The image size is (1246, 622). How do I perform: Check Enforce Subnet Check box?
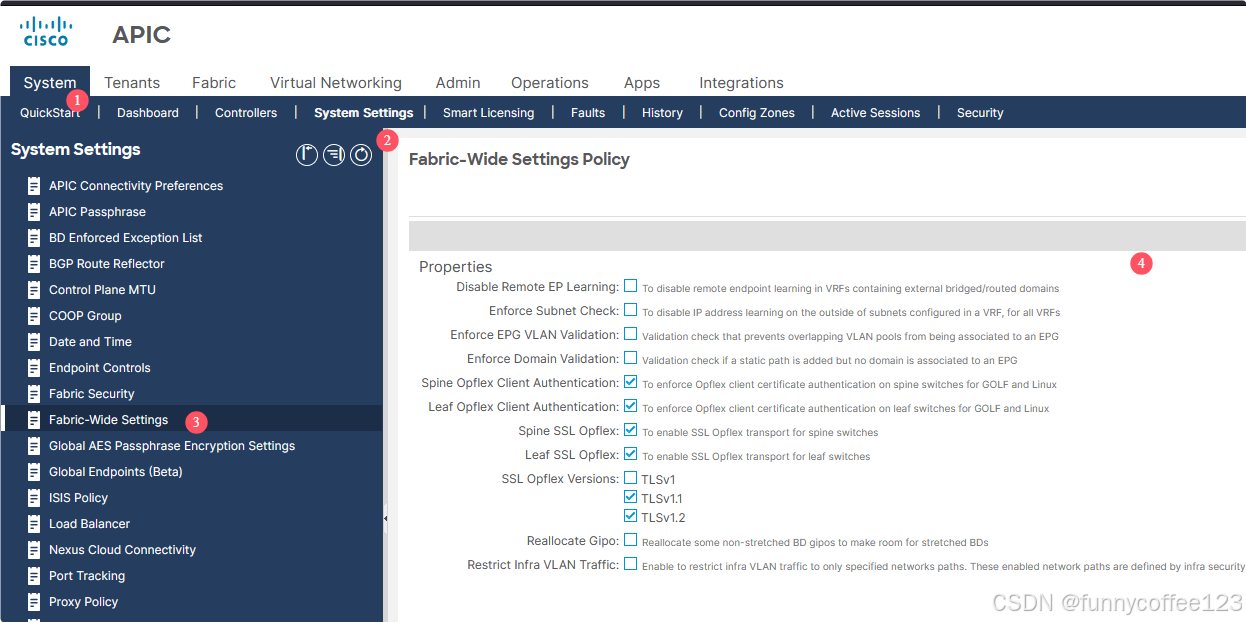tap(630, 310)
